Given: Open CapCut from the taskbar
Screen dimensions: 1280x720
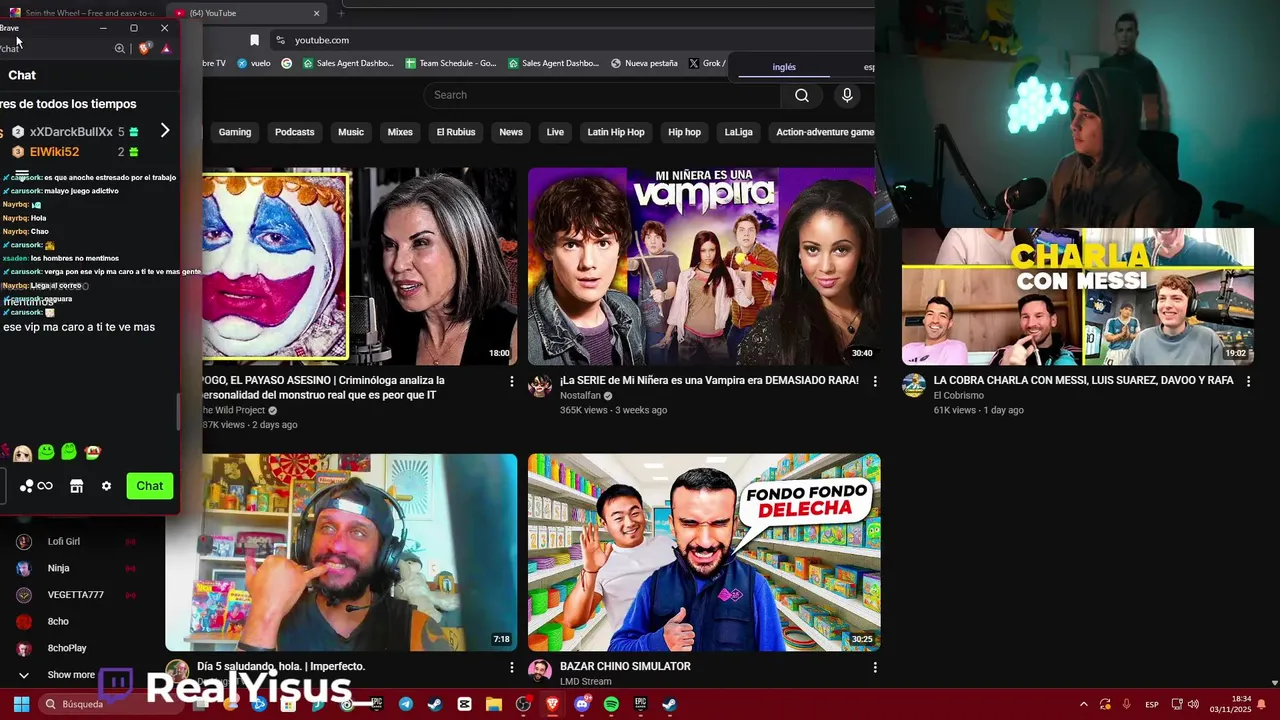Looking at the screenshot, I should click(x=464, y=704).
